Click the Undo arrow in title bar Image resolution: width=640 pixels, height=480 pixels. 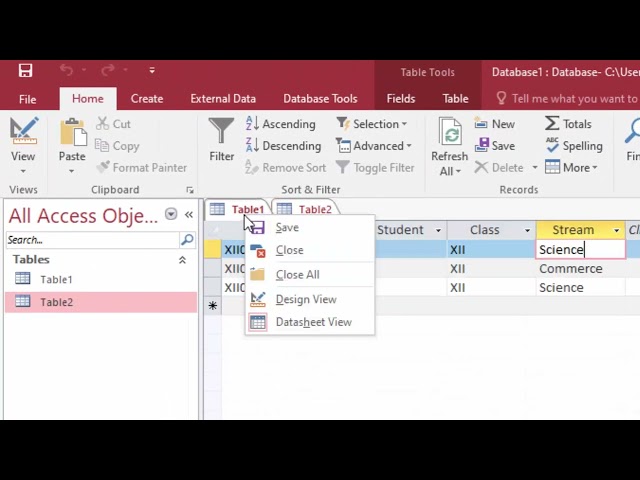pos(66,70)
